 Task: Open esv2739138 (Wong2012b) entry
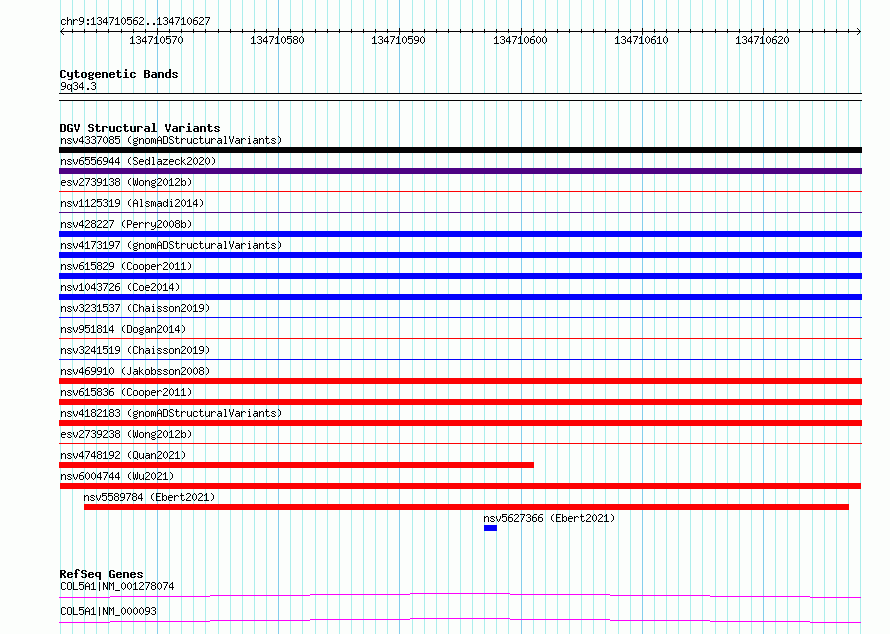(126, 182)
